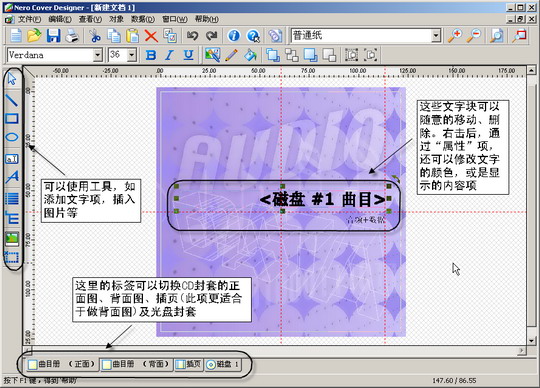The height and width of the screenshot is (388, 540).
Task: Select the insert image tool
Action: coord(12,238)
